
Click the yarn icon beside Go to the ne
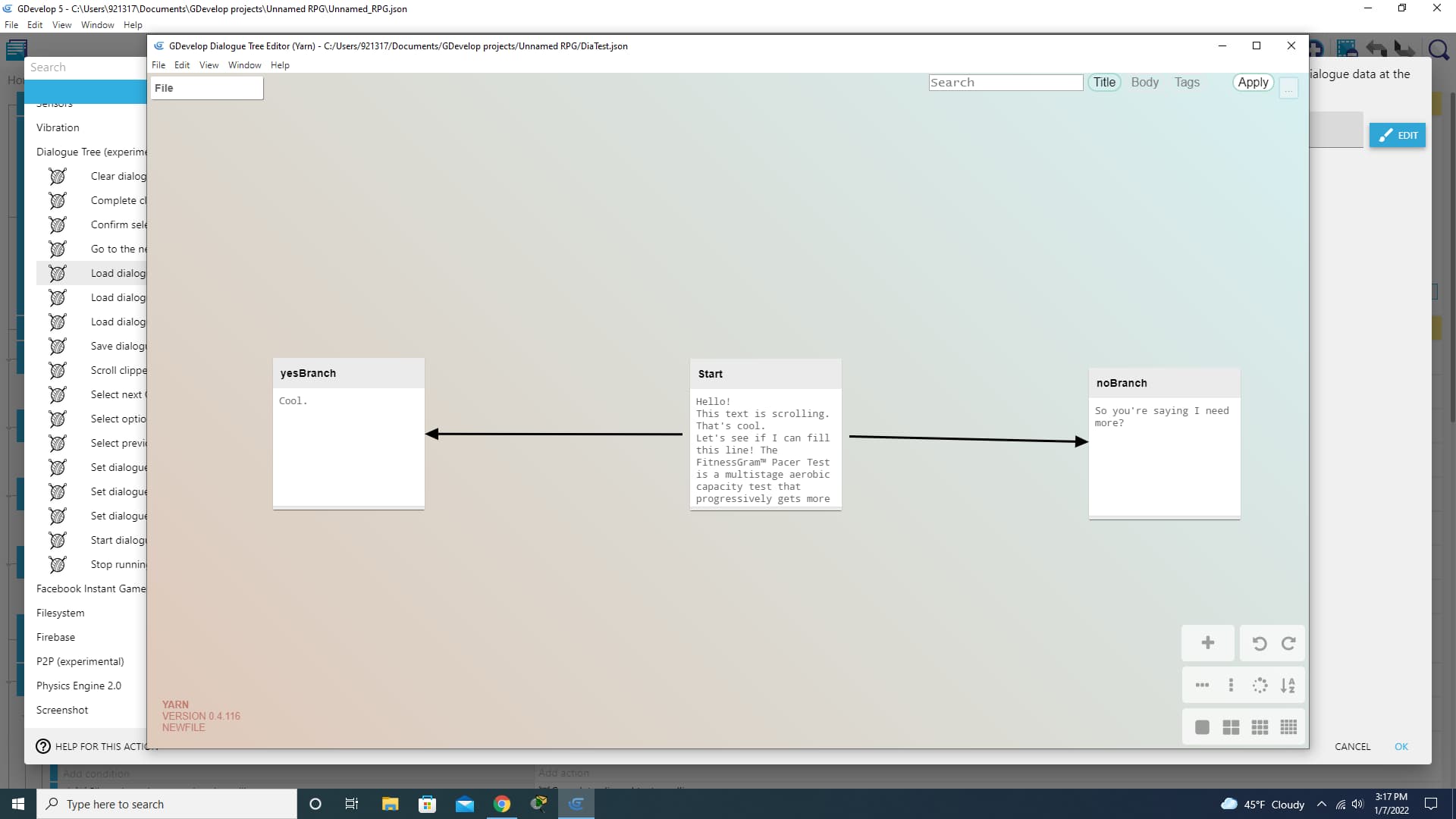click(58, 249)
